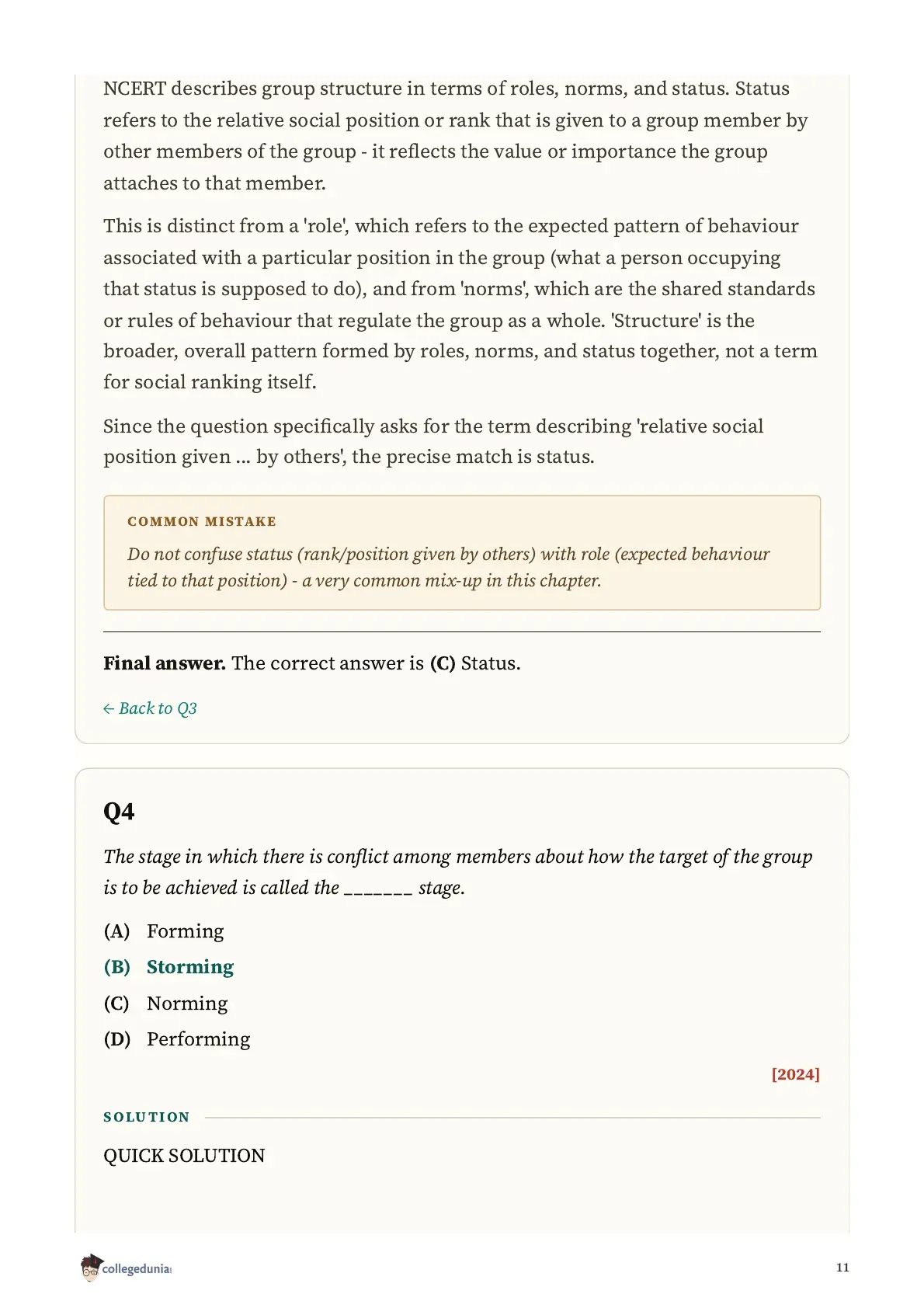Click the SOLUTION section label
The width and height of the screenshot is (924, 1308).
(147, 1117)
